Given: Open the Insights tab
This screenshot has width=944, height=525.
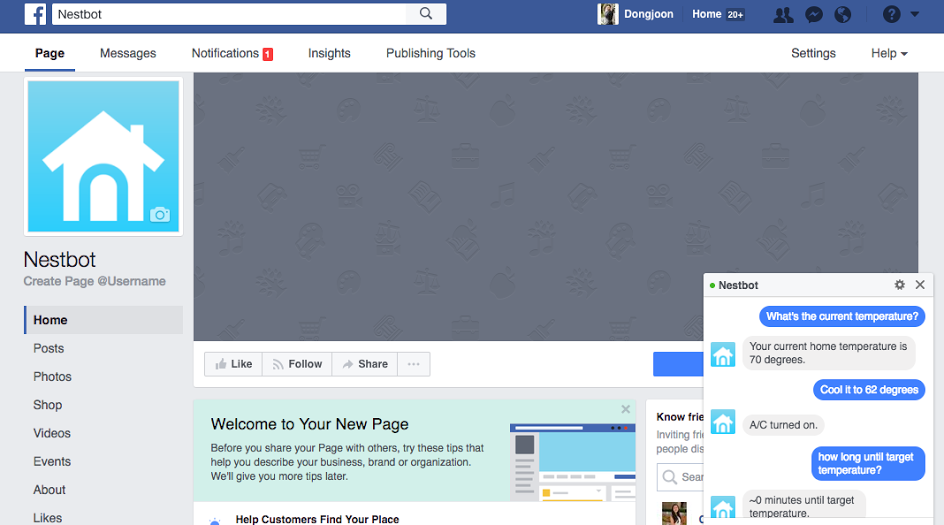Looking at the screenshot, I should (329, 53).
